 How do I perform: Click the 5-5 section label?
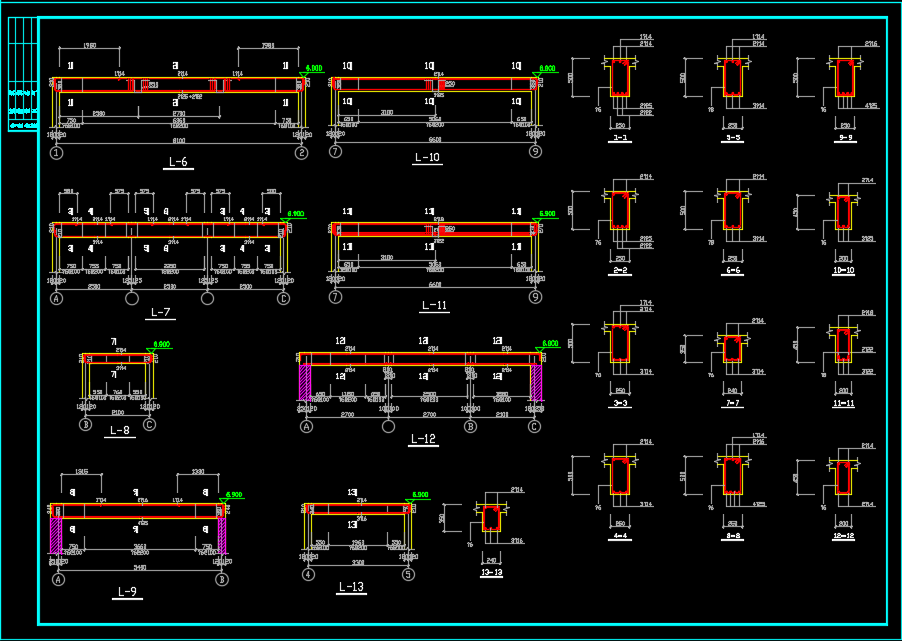(733, 138)
